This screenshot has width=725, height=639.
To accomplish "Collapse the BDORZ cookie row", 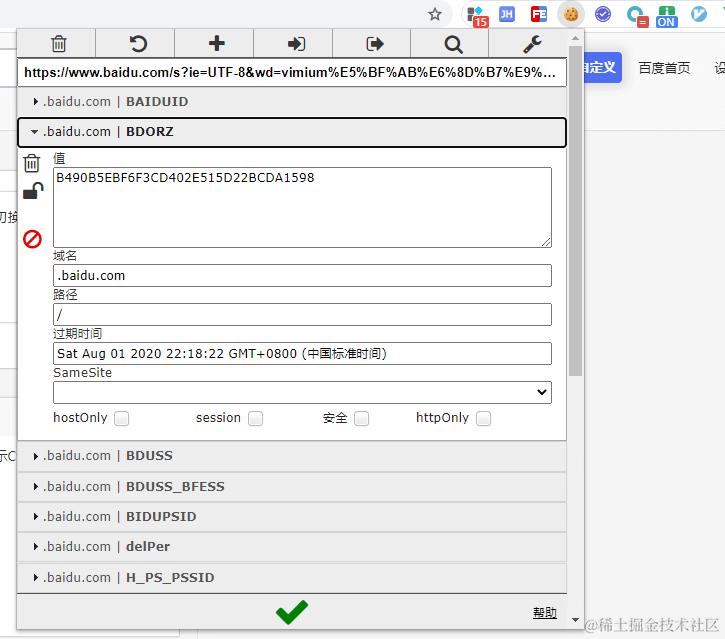I will [x=292, y=132].
